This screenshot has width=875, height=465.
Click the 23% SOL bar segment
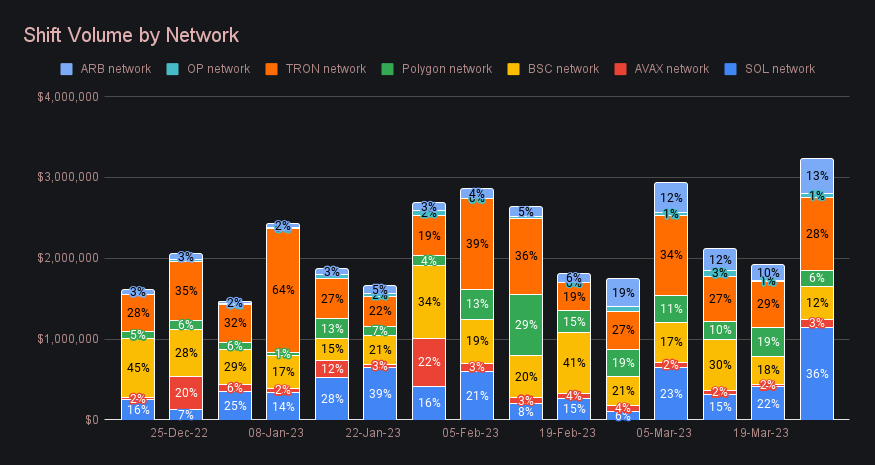(x=671, y=393)
